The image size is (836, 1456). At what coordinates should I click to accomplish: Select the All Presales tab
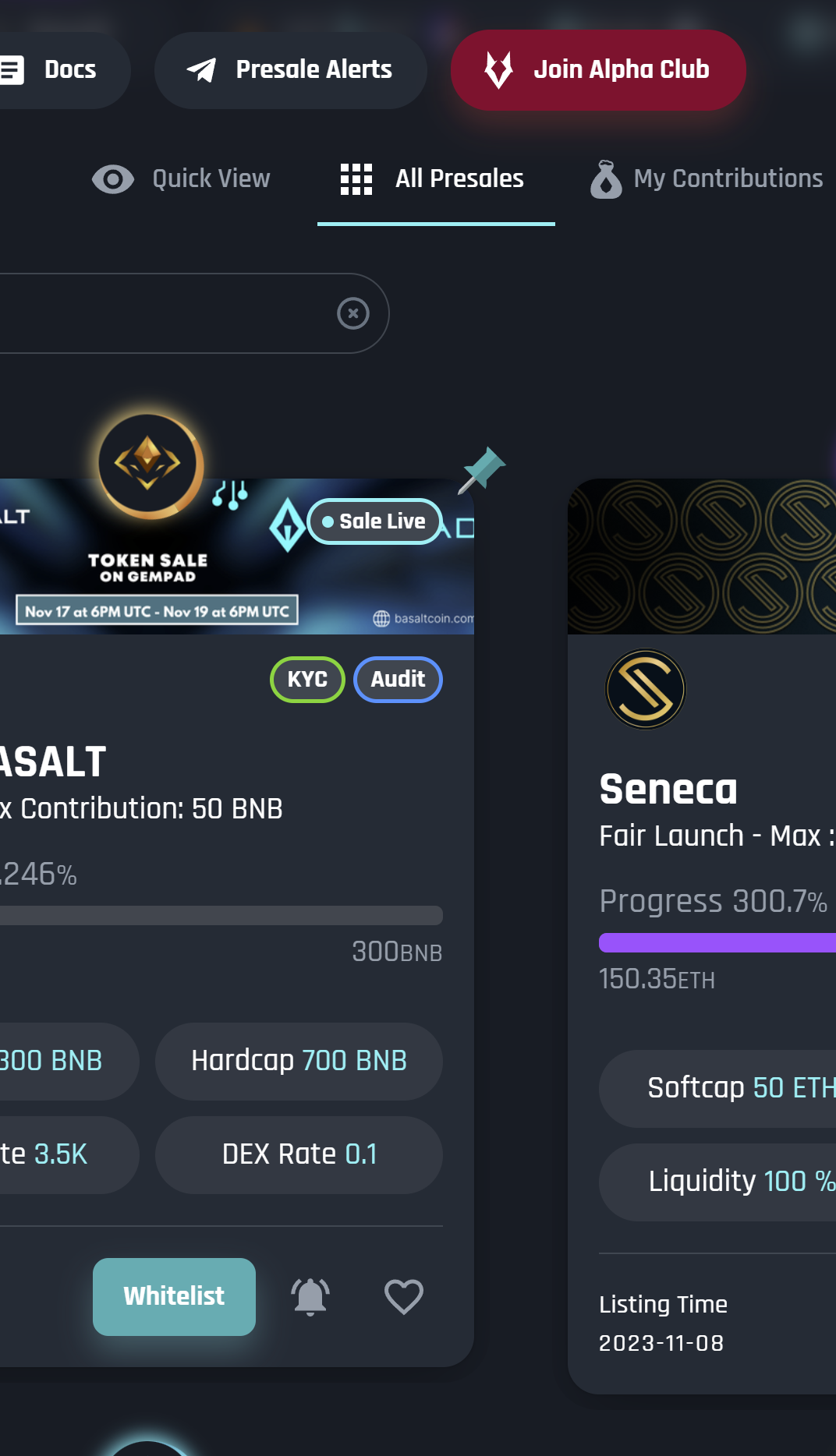pos(435,179)
